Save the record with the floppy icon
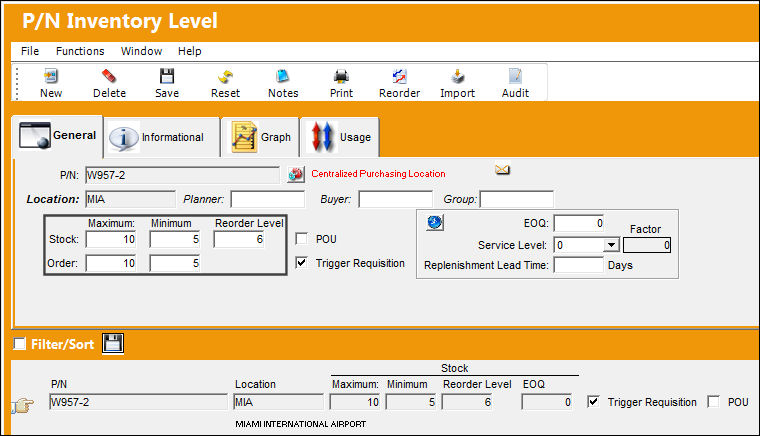 point(167,76)
